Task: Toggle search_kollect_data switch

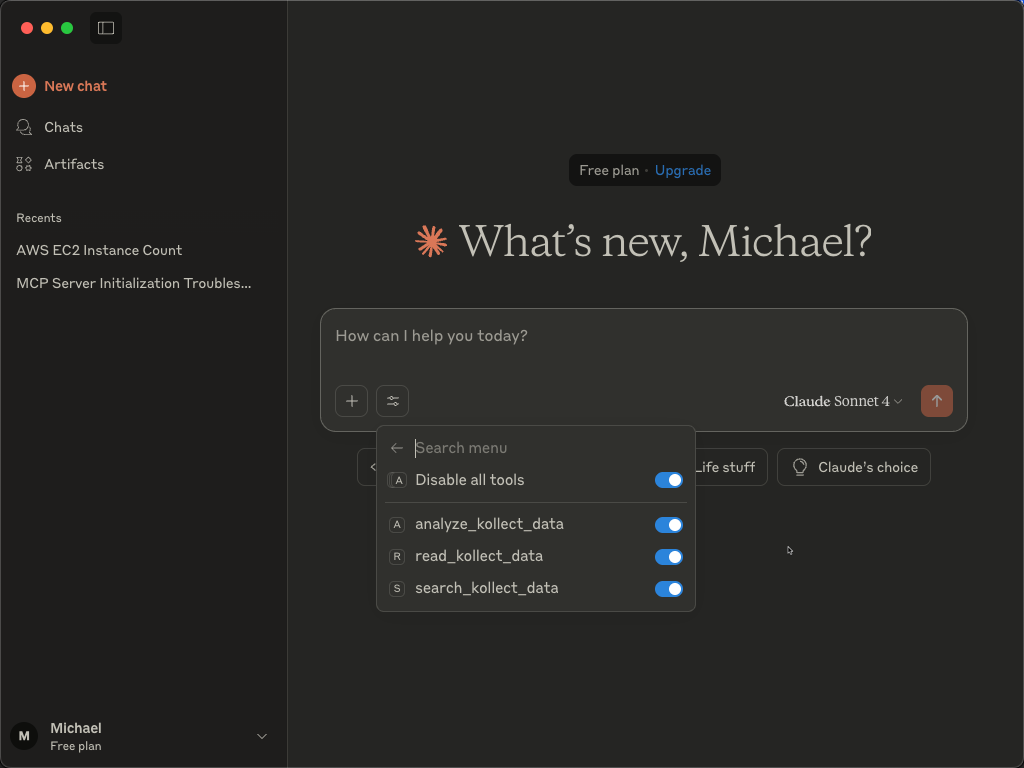Action: coord(669,588)
